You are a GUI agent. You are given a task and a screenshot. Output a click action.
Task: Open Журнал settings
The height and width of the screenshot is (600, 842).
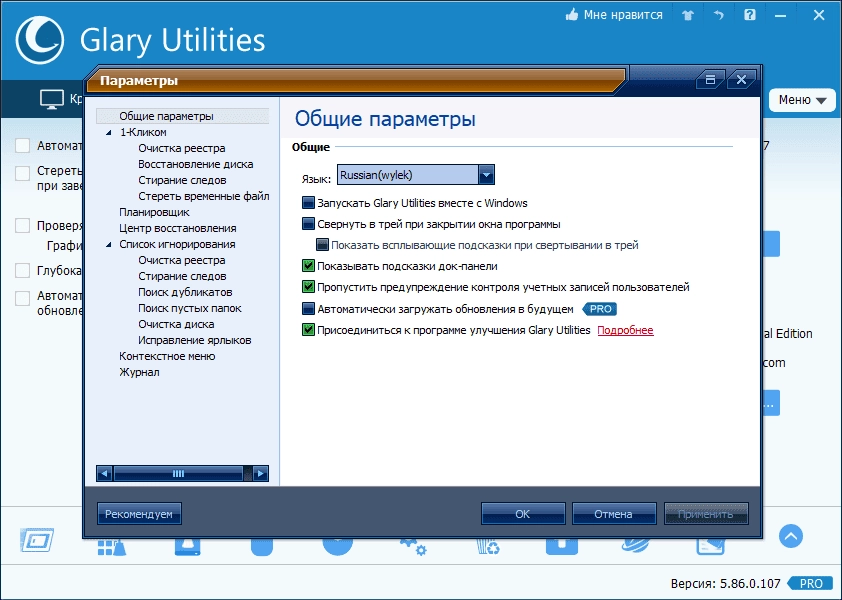[x=139, y=372]
